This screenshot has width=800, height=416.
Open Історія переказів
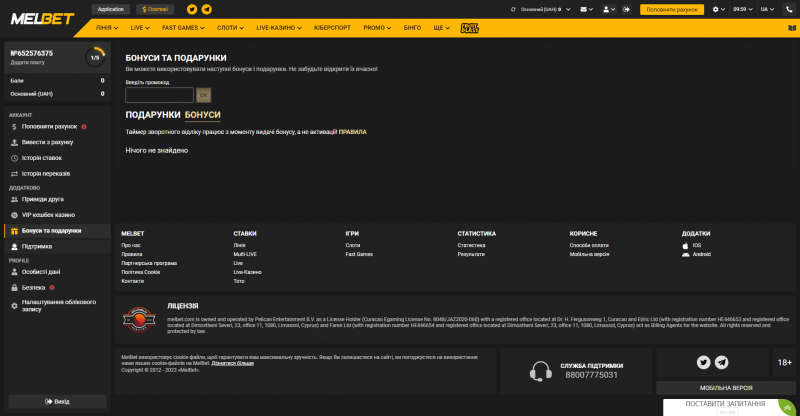[46, 174]
